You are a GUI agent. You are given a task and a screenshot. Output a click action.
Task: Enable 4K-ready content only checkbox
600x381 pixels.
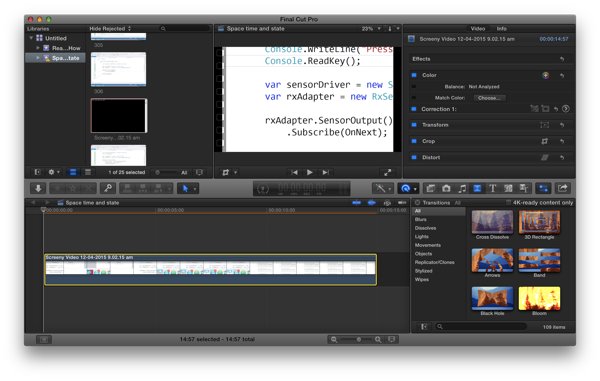coord(508,202)
